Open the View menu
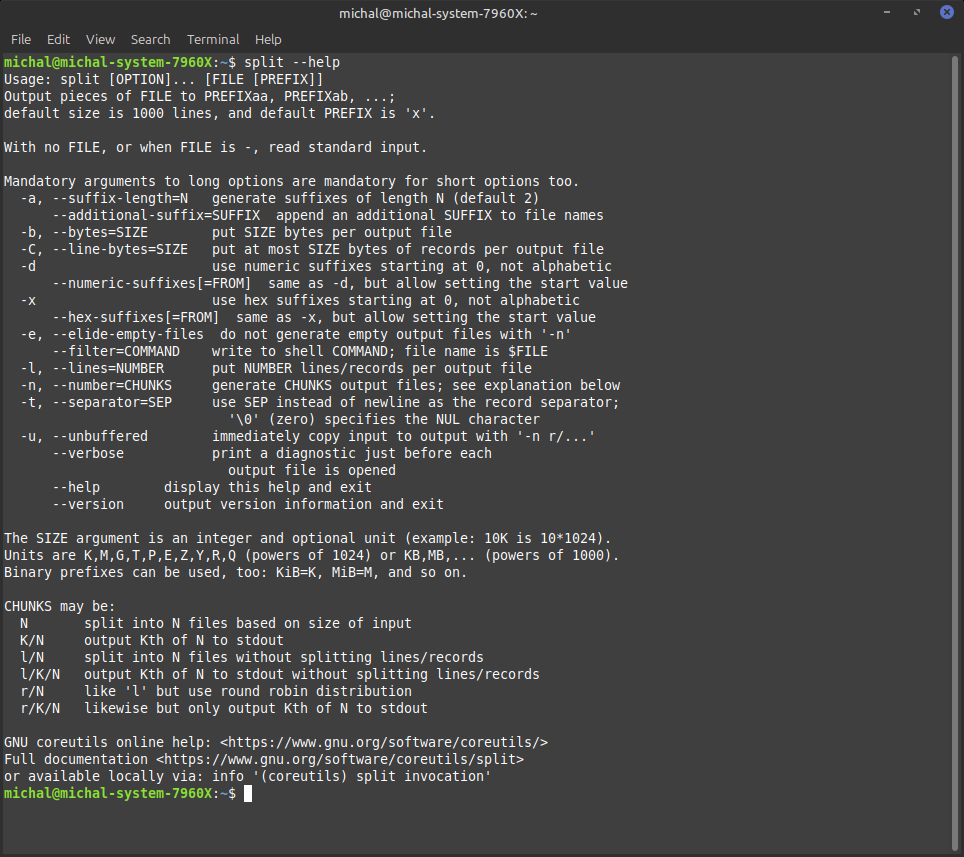This screenshot has height=857, width=964. click(x=100, y=39)
